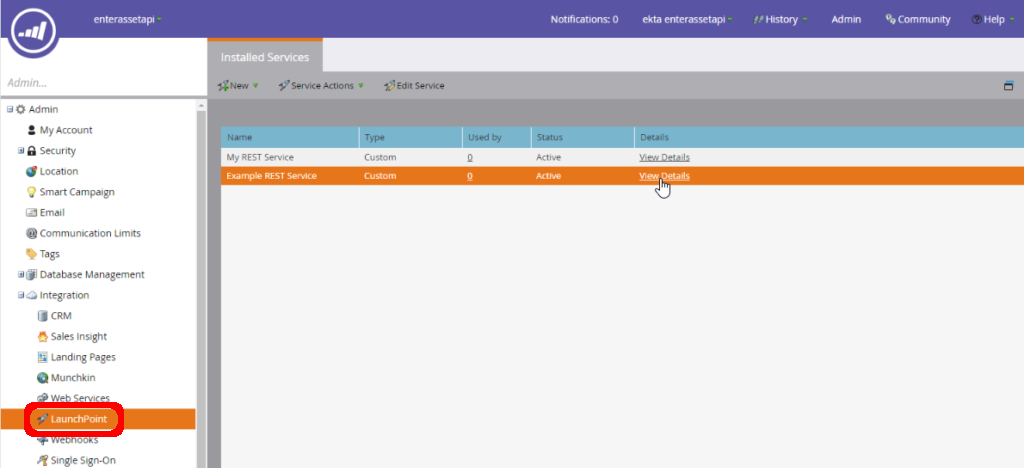This screenshot has height=468, width=1024.
Task: Open View Details for My REST Service
Action: (x=664, y=157)
